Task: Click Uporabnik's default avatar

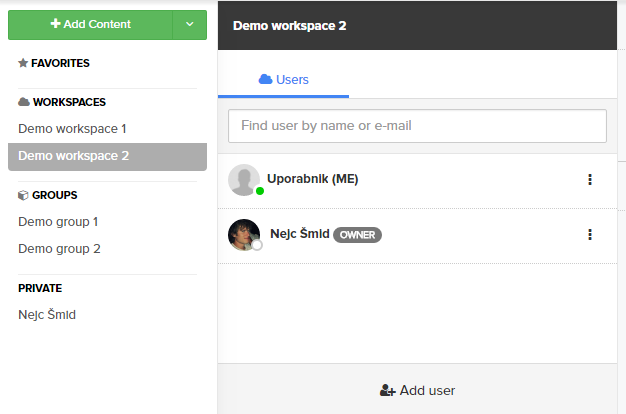Action: coord(244,180)
